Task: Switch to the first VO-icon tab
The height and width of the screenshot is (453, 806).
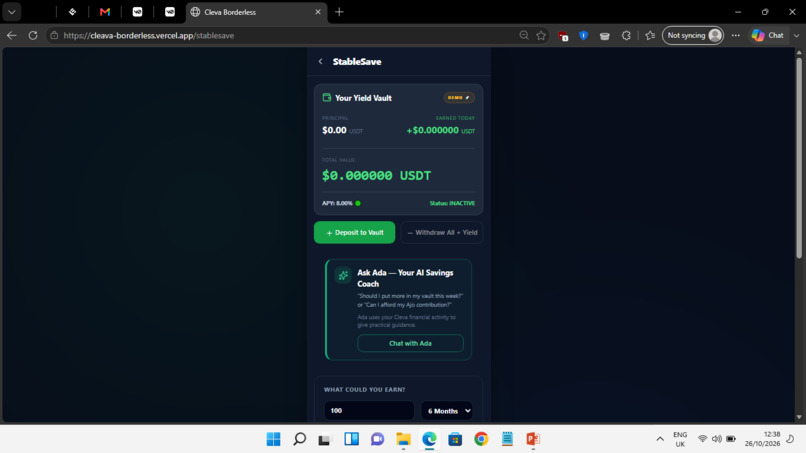Action: tap(137, 12)
